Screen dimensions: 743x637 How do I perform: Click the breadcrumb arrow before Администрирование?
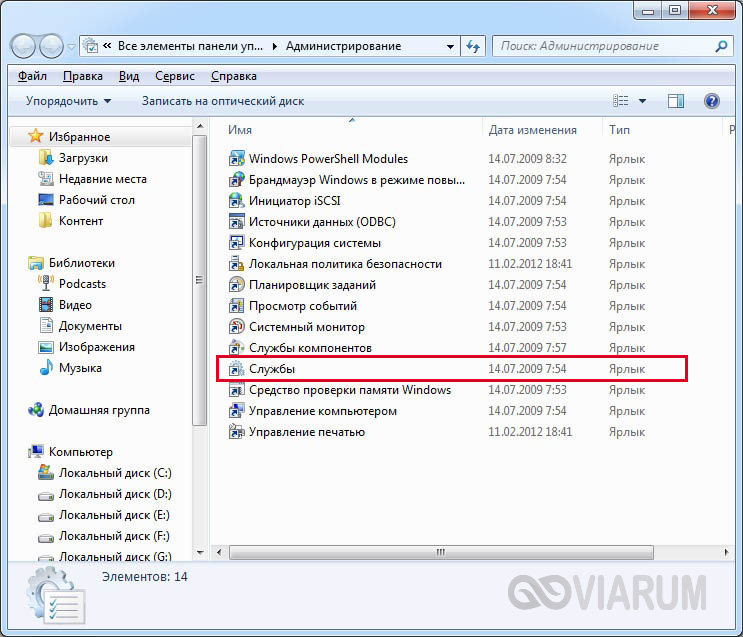coord(275,46)
